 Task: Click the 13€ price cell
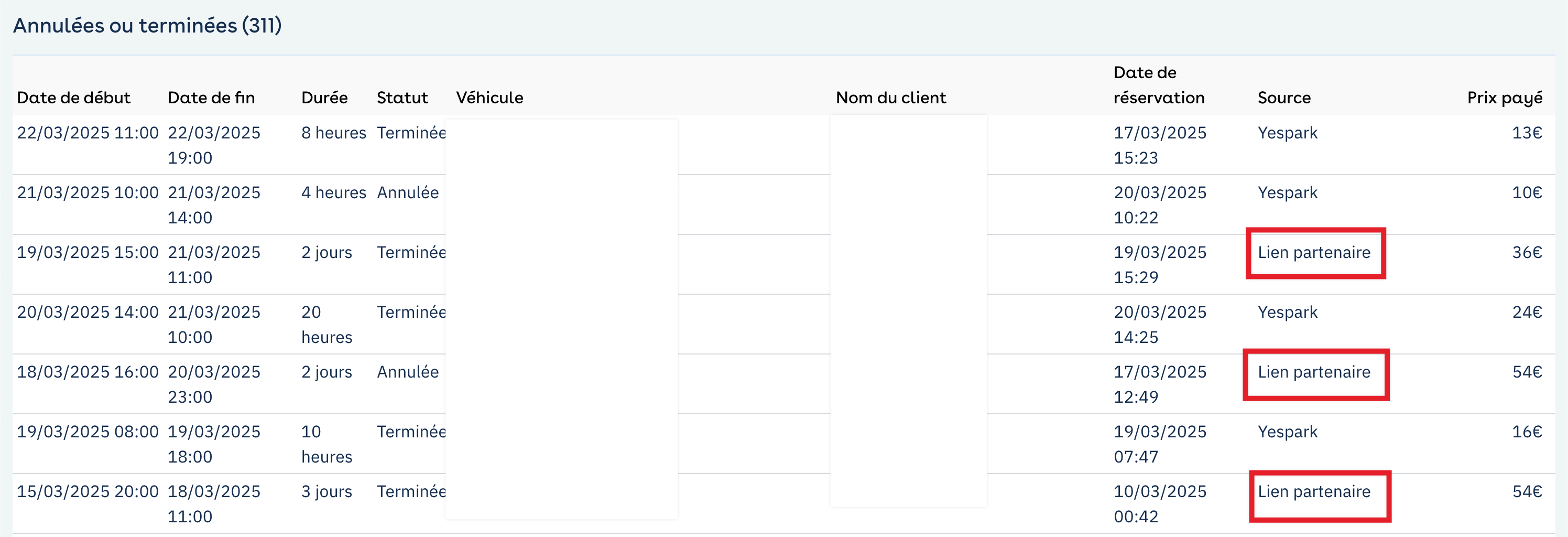click(1527, 133)
